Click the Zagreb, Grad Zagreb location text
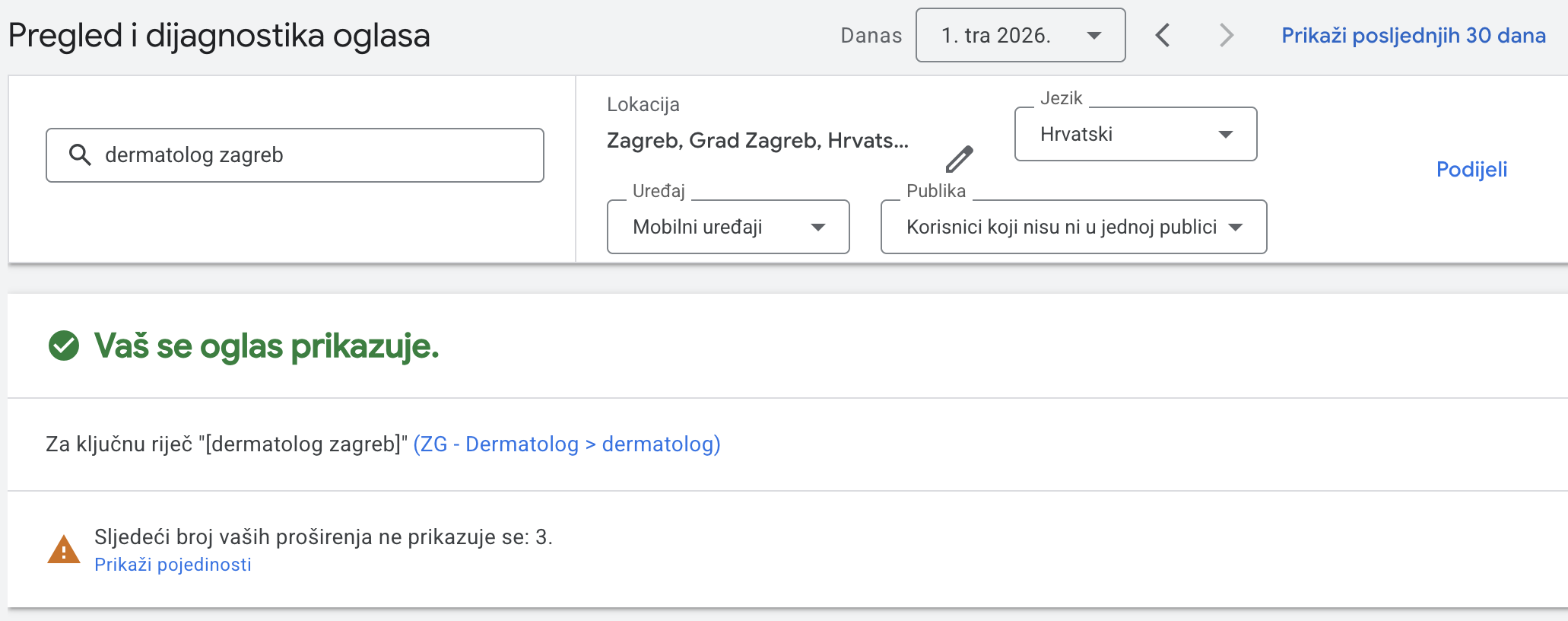 (757, 141)
